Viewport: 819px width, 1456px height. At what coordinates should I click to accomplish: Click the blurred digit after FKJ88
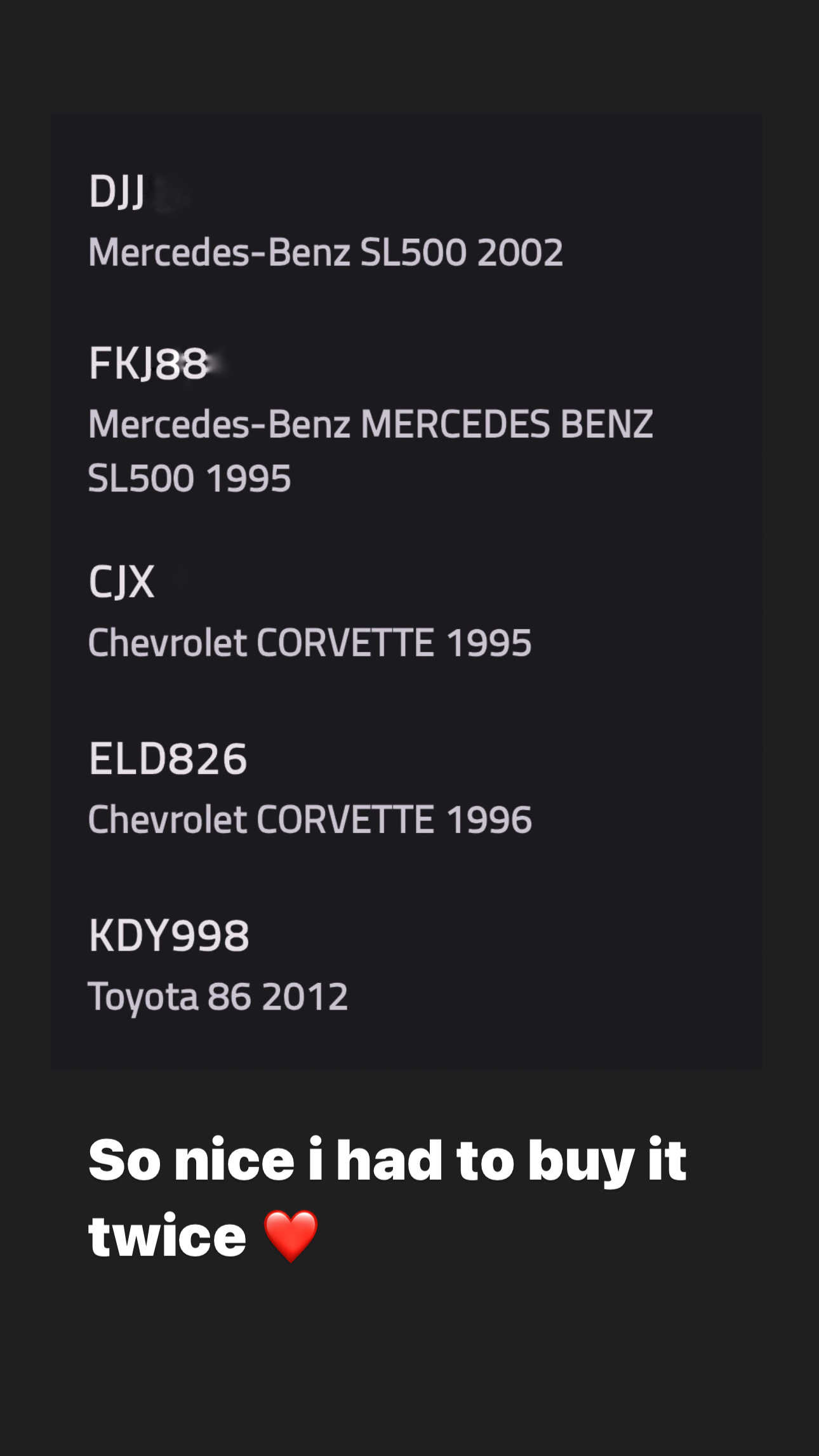coord(216,364)
